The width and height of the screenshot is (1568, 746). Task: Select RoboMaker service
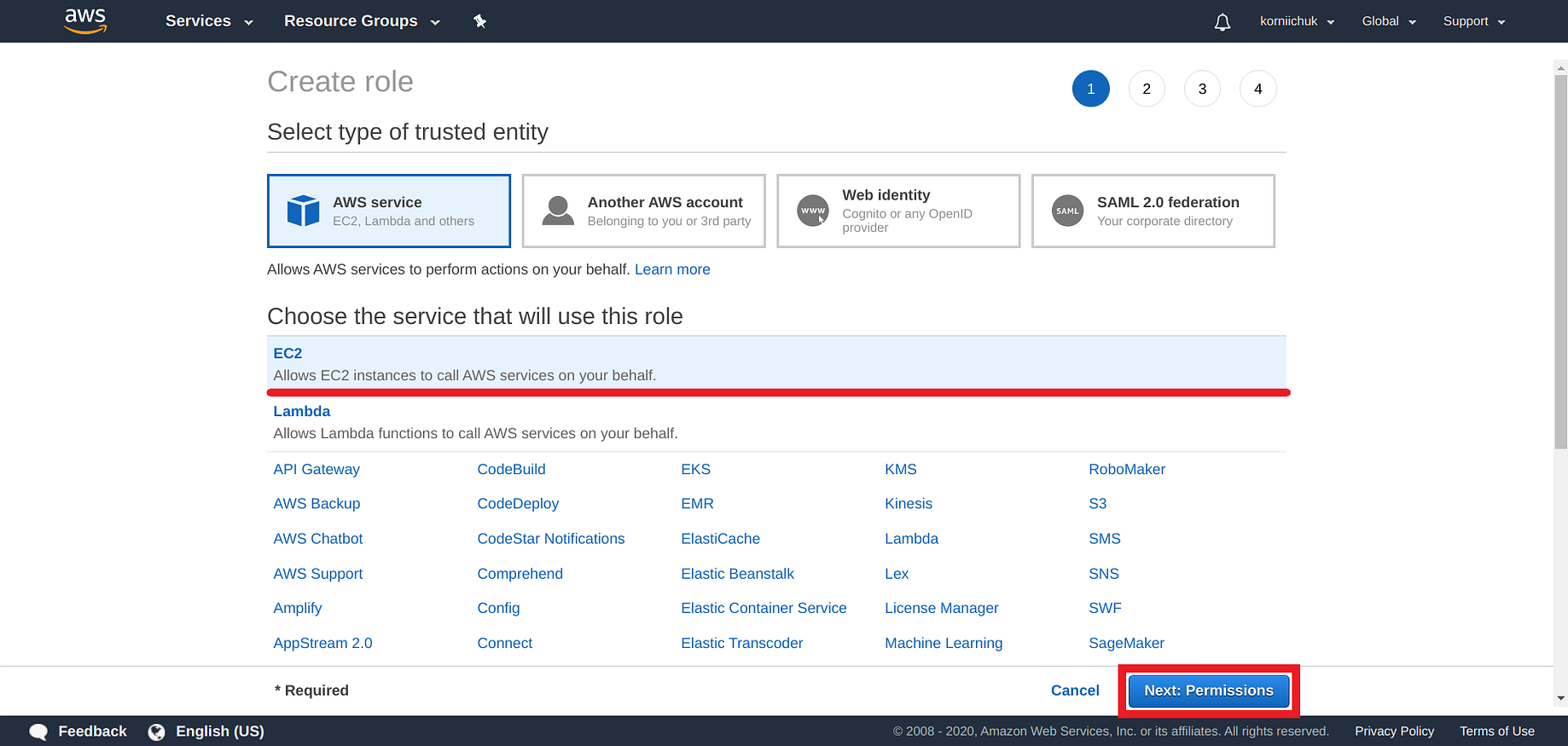pyautogui.click(x=1126, y=469)
